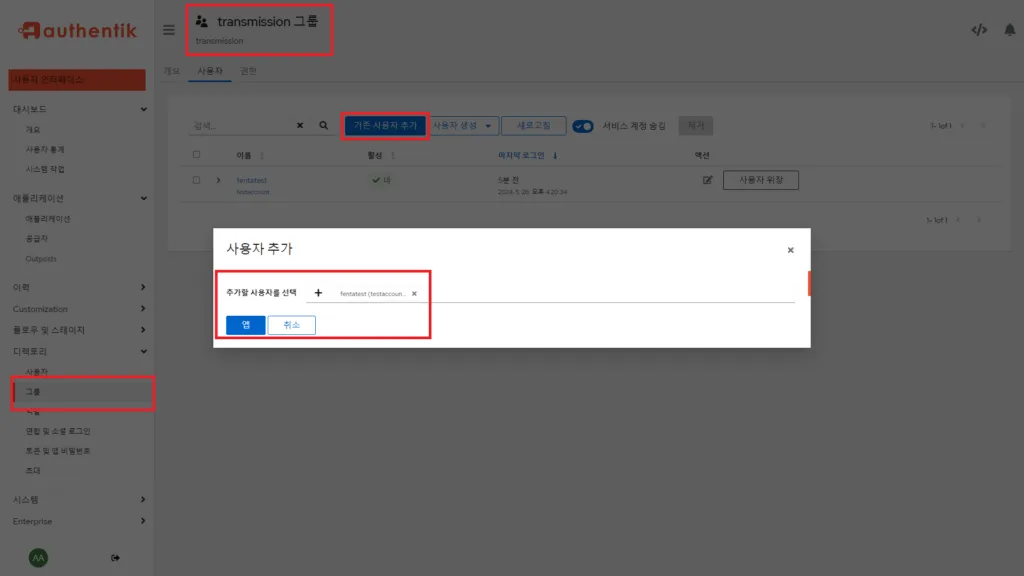The image size is (1024, 576).
Task: Expand the fentatest2 row chevron
Action: pyautogui.click(x=219, y=181)
